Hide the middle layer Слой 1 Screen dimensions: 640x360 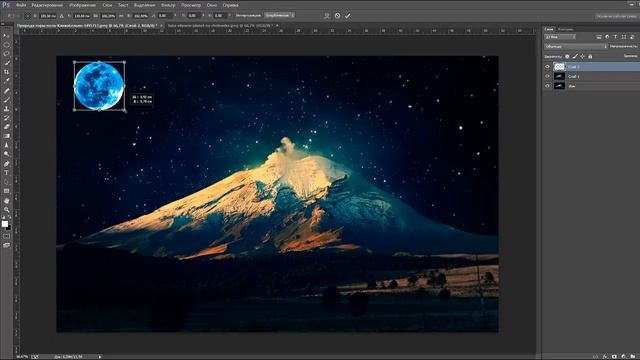tap(547, 76)
